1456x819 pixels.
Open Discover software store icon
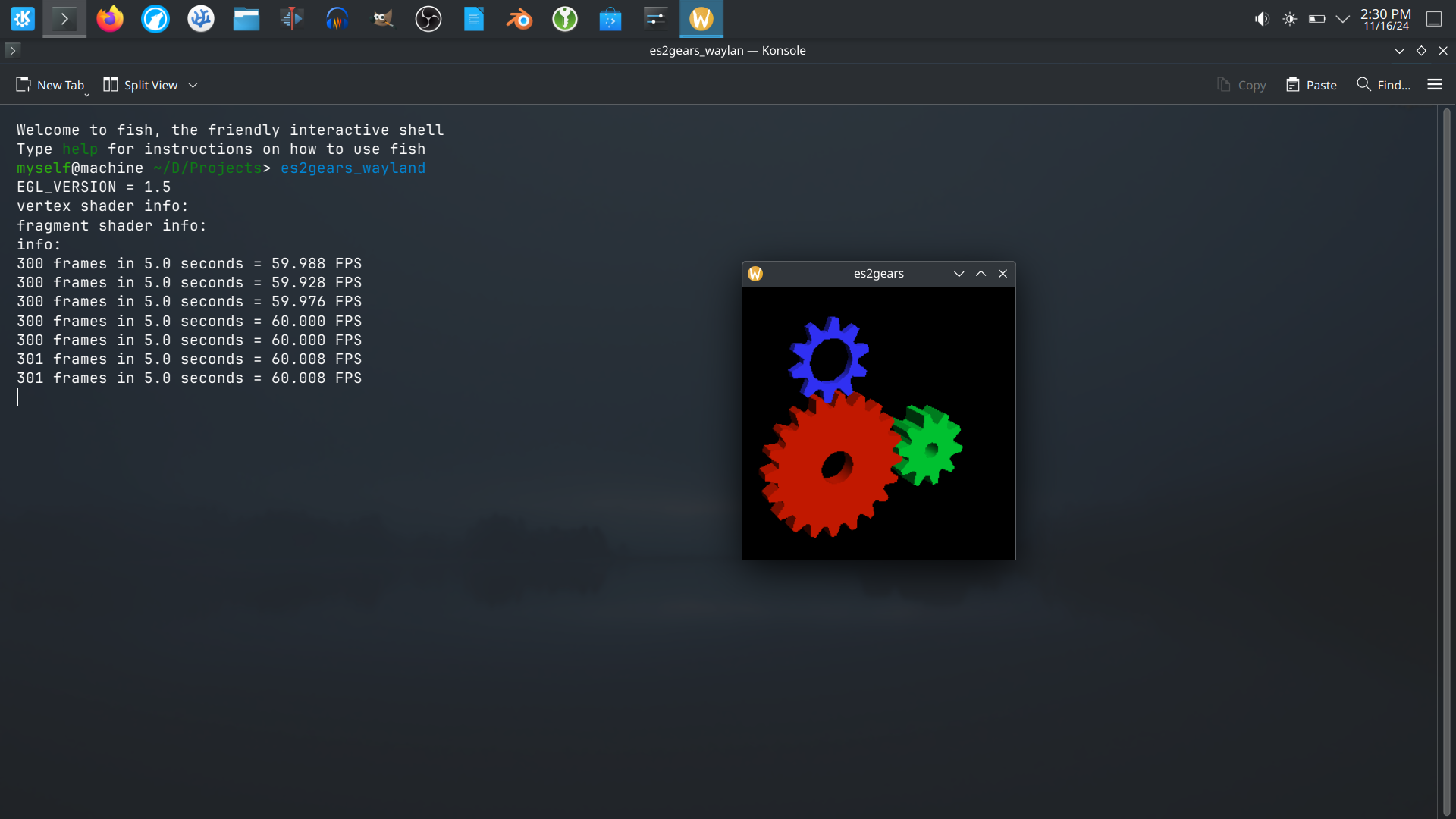[x=610, y=19]
